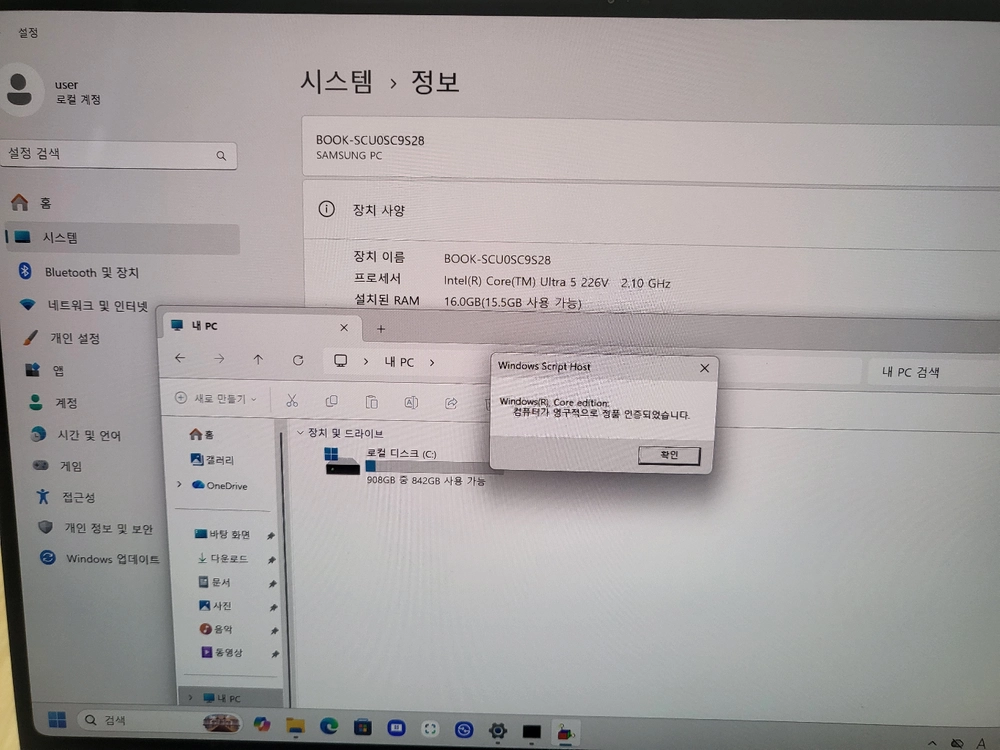This screenshot has height=750, width=1000.
Task: Click the Explorer navigation pane scrollbar
Action: point(284,568)
